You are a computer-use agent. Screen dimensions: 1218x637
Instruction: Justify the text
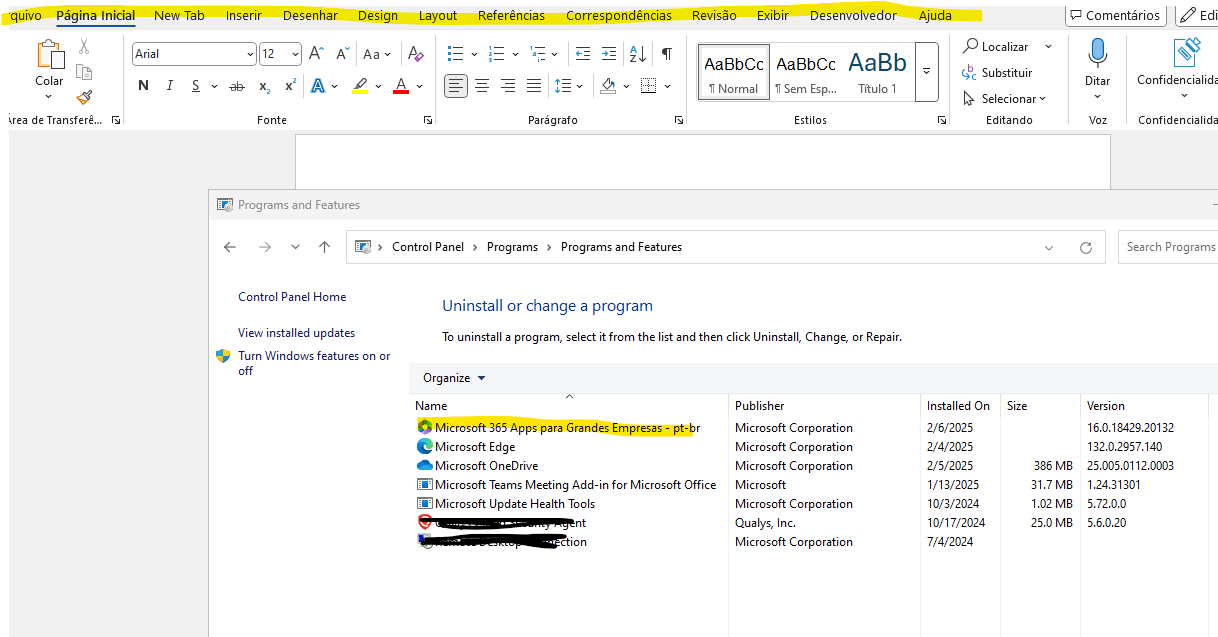point(534,86)
